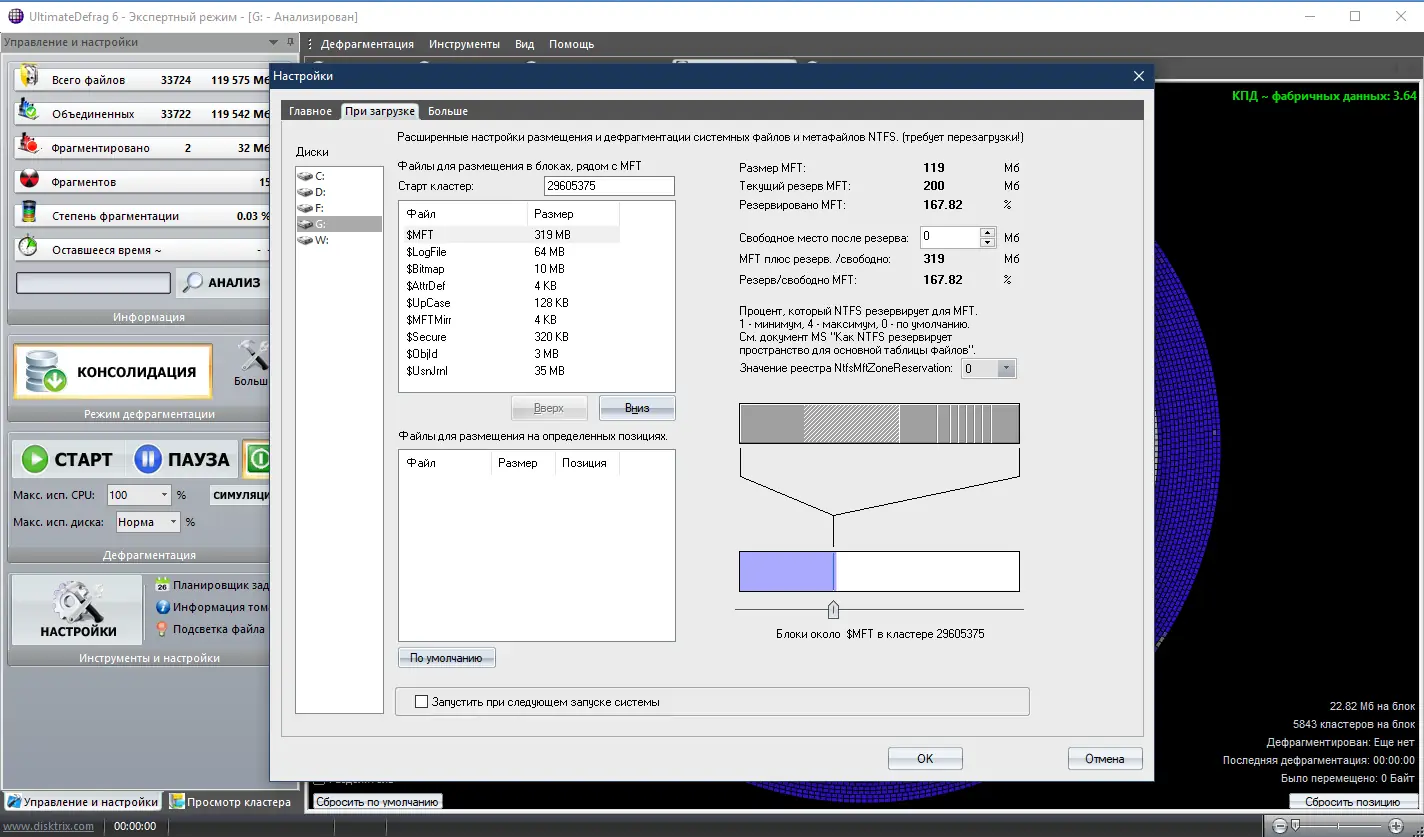Expand the Макс. исп. диска dropdown
The height and width of the screenshot is (837, 1424).
tap(172, 522)
